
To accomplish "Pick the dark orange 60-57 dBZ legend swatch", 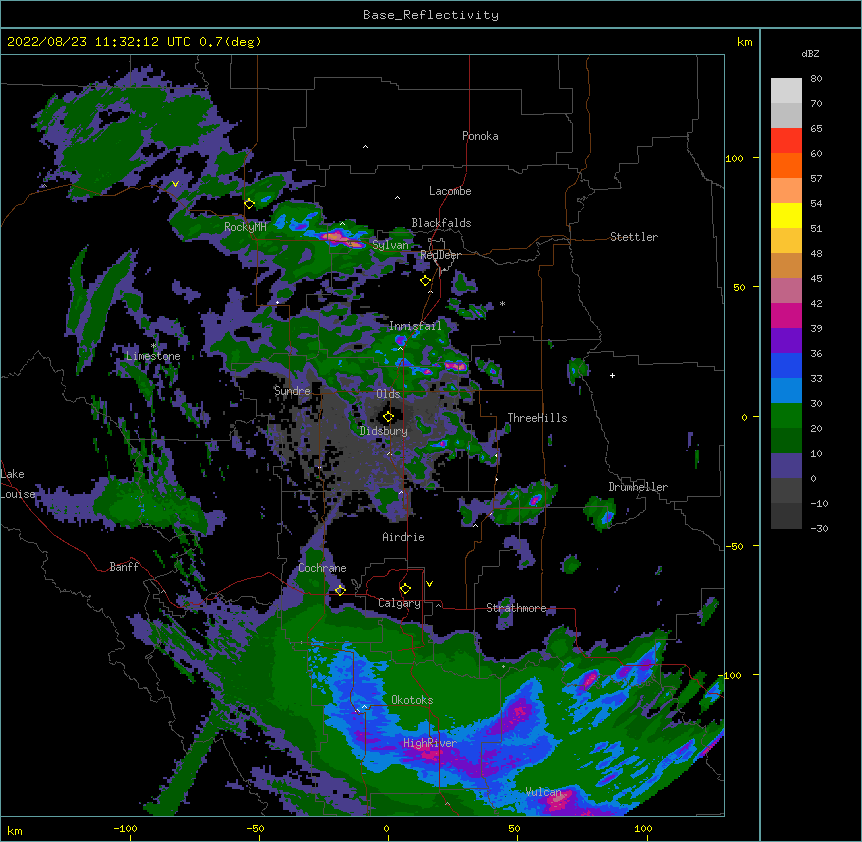I will pos(786,165).
